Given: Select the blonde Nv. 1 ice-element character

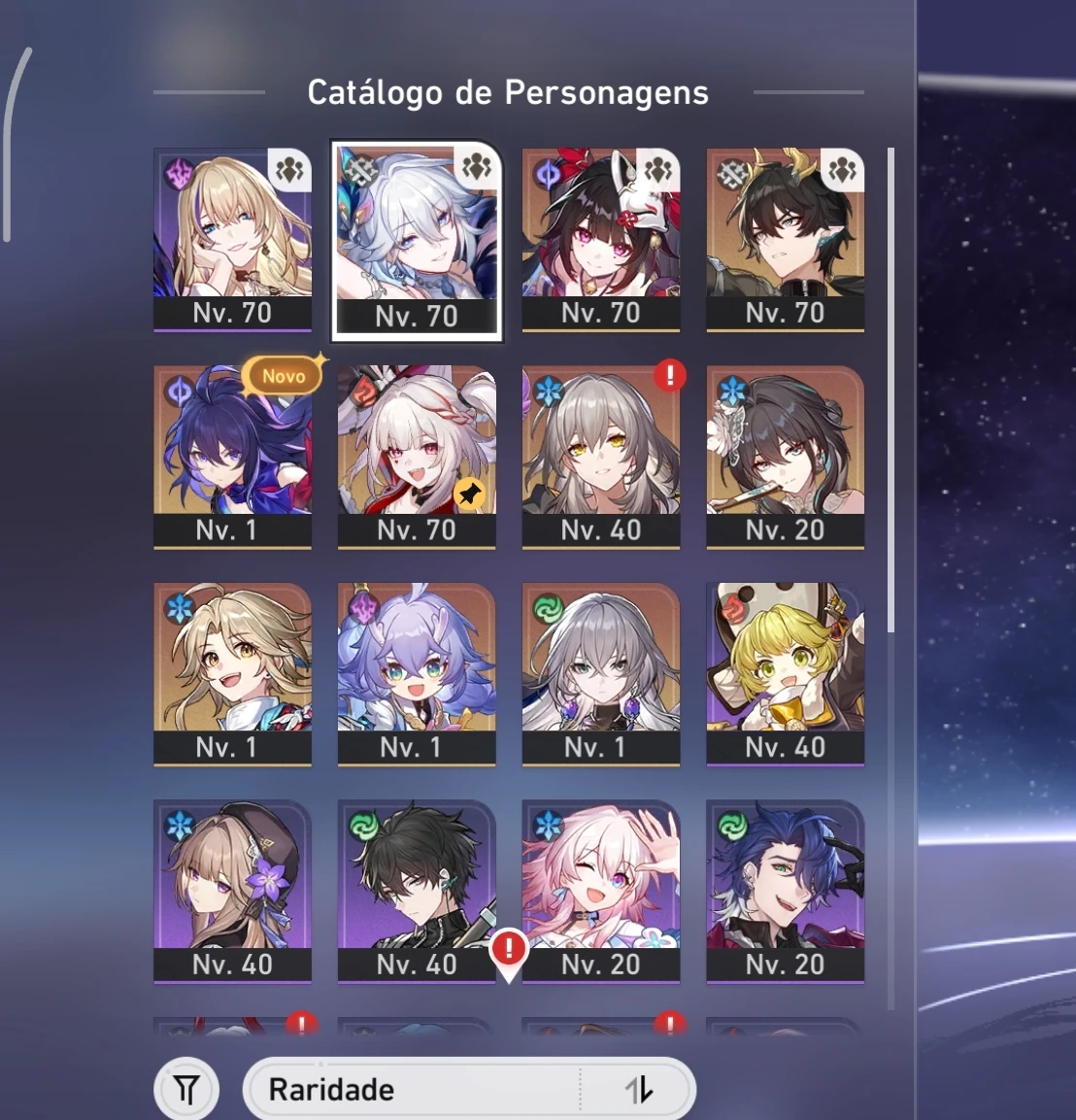Looking at the screenshot, I should point(233,674).
